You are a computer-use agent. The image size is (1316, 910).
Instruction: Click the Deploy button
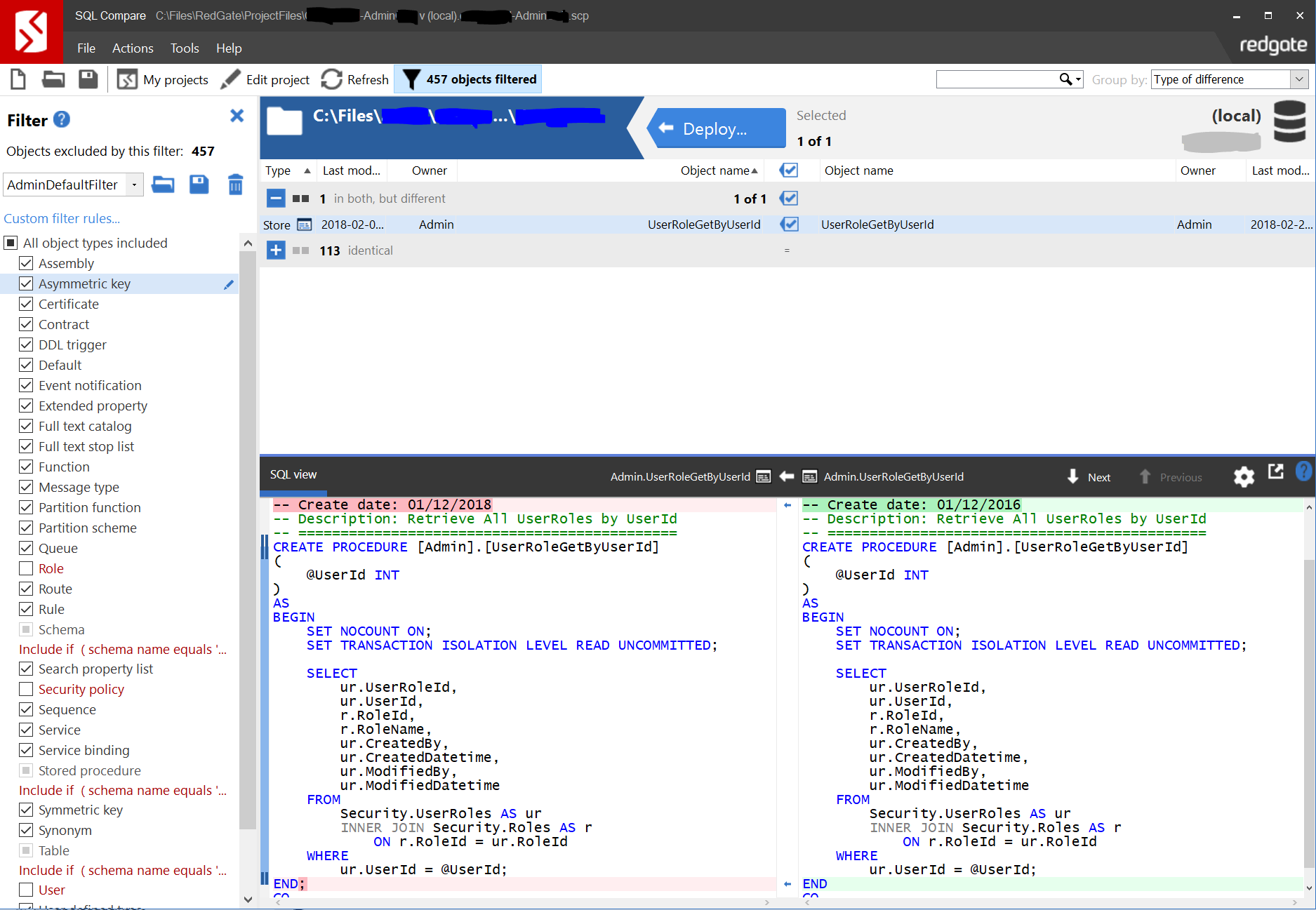pyautogui.click(x=716, y=128)
